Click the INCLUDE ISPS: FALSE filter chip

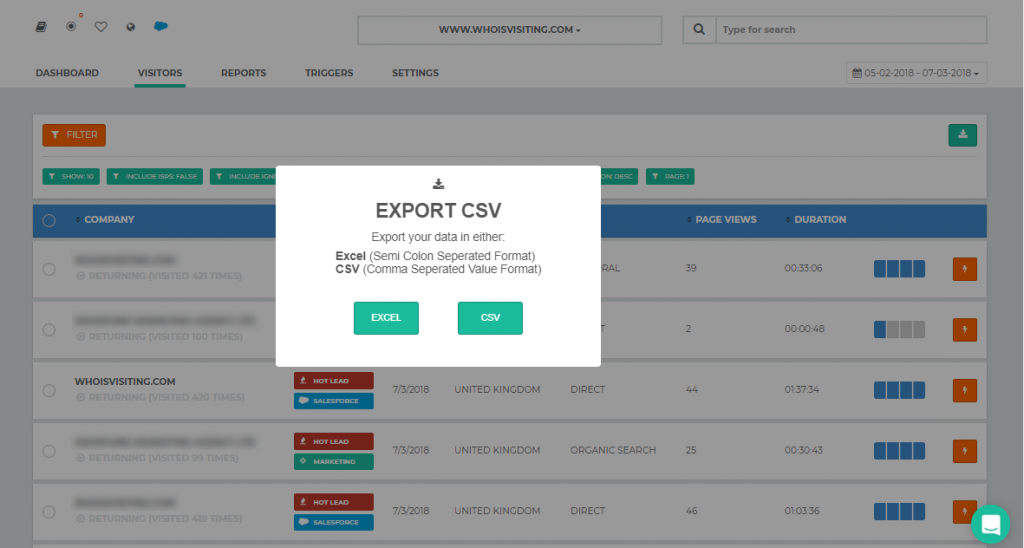click(x=155, y=176)
